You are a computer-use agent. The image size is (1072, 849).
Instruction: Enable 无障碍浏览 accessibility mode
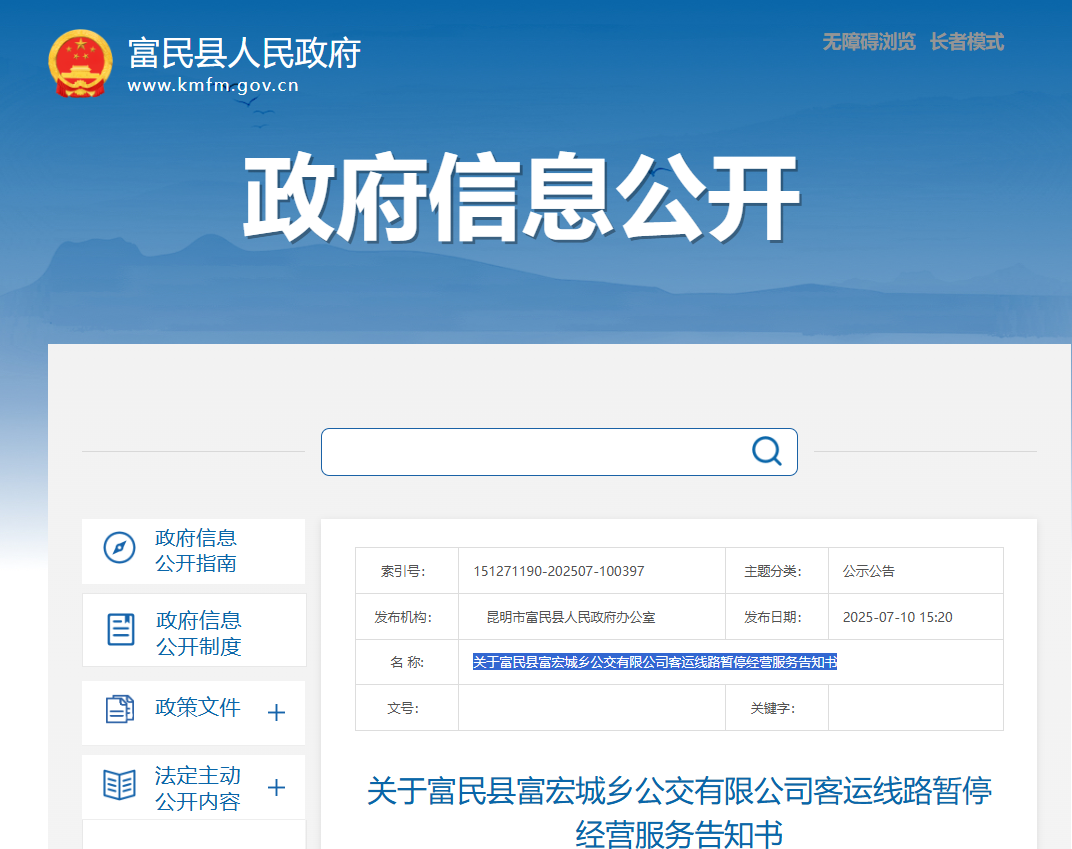tap(868, 42)
